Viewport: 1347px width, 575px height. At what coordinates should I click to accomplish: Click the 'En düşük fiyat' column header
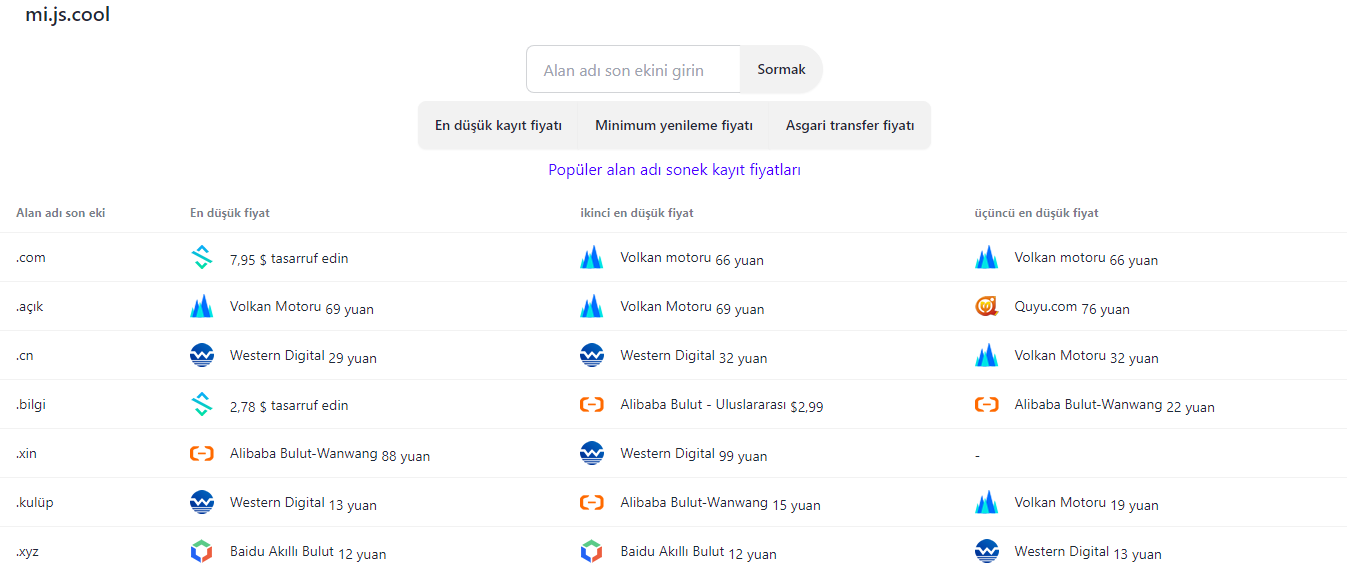tap(230, 213)
